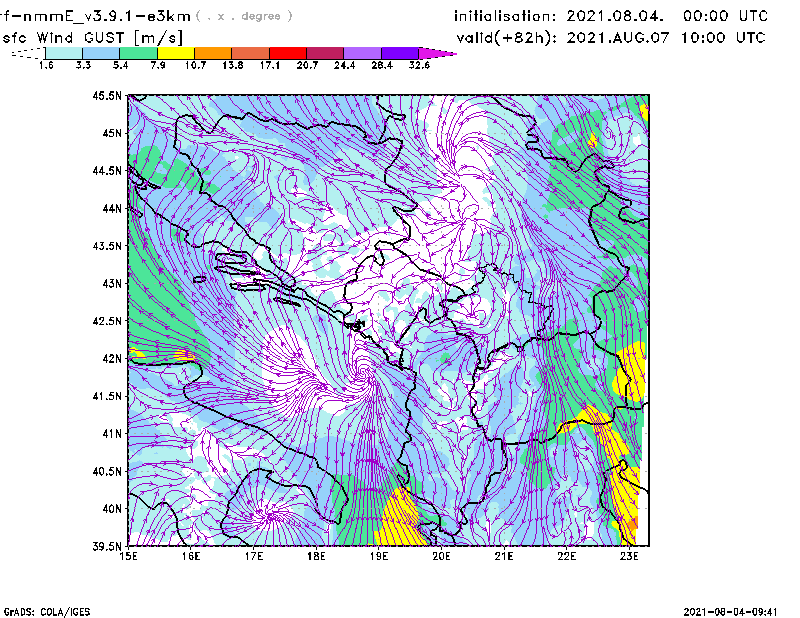The width and height of the screenshot is (800, 618).
Task: Click the salmon 13.8–17.1 legend swatch
Action: (x=251, y=53)
